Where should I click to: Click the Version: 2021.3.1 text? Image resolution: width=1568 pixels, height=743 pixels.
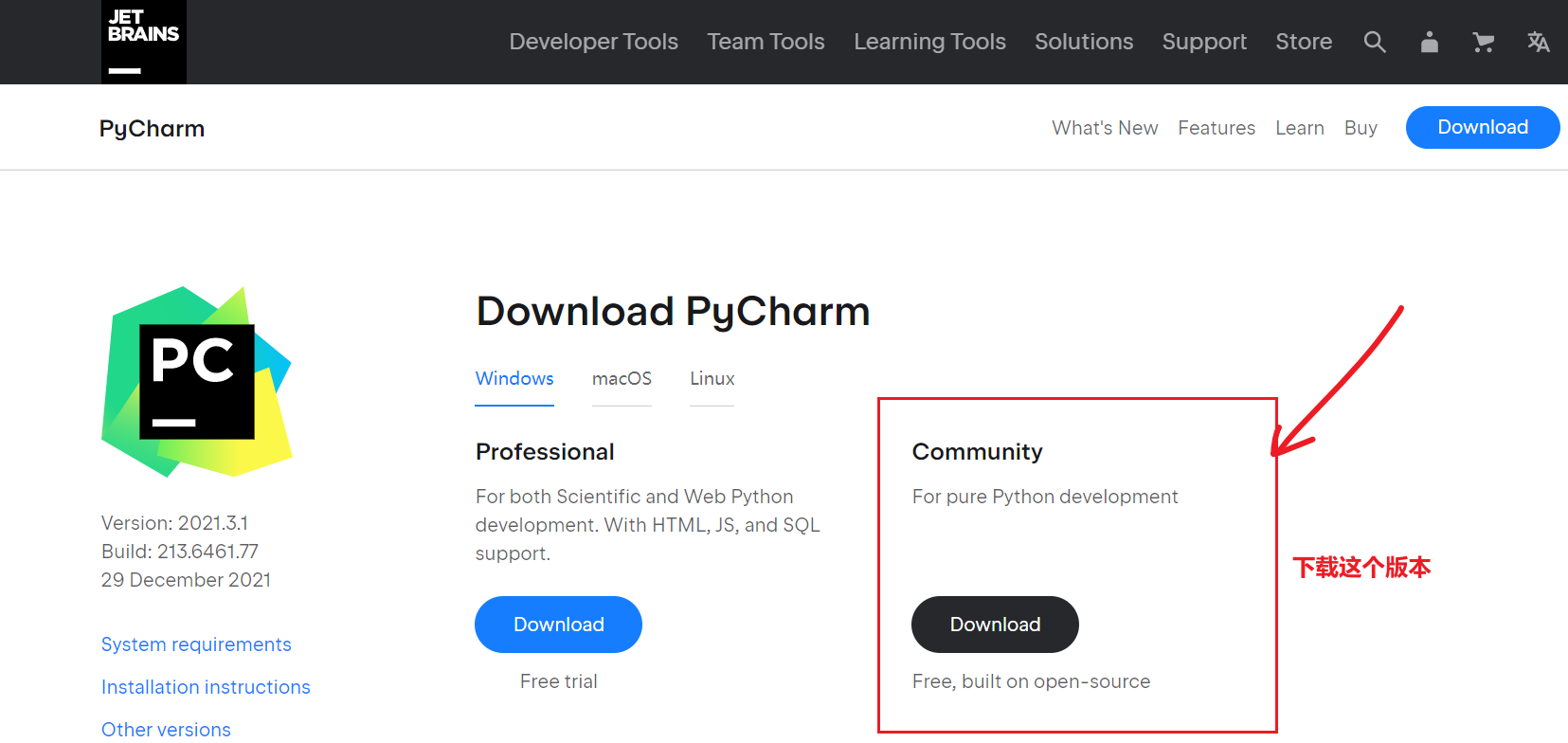pyautogui.click(x=174, y=523)
